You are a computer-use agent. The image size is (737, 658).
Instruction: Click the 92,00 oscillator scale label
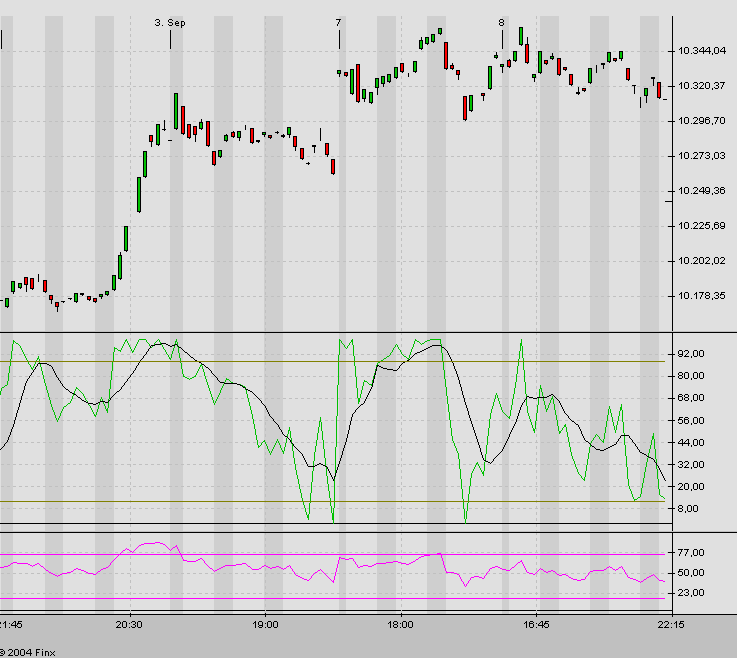(x=693, y=354)
